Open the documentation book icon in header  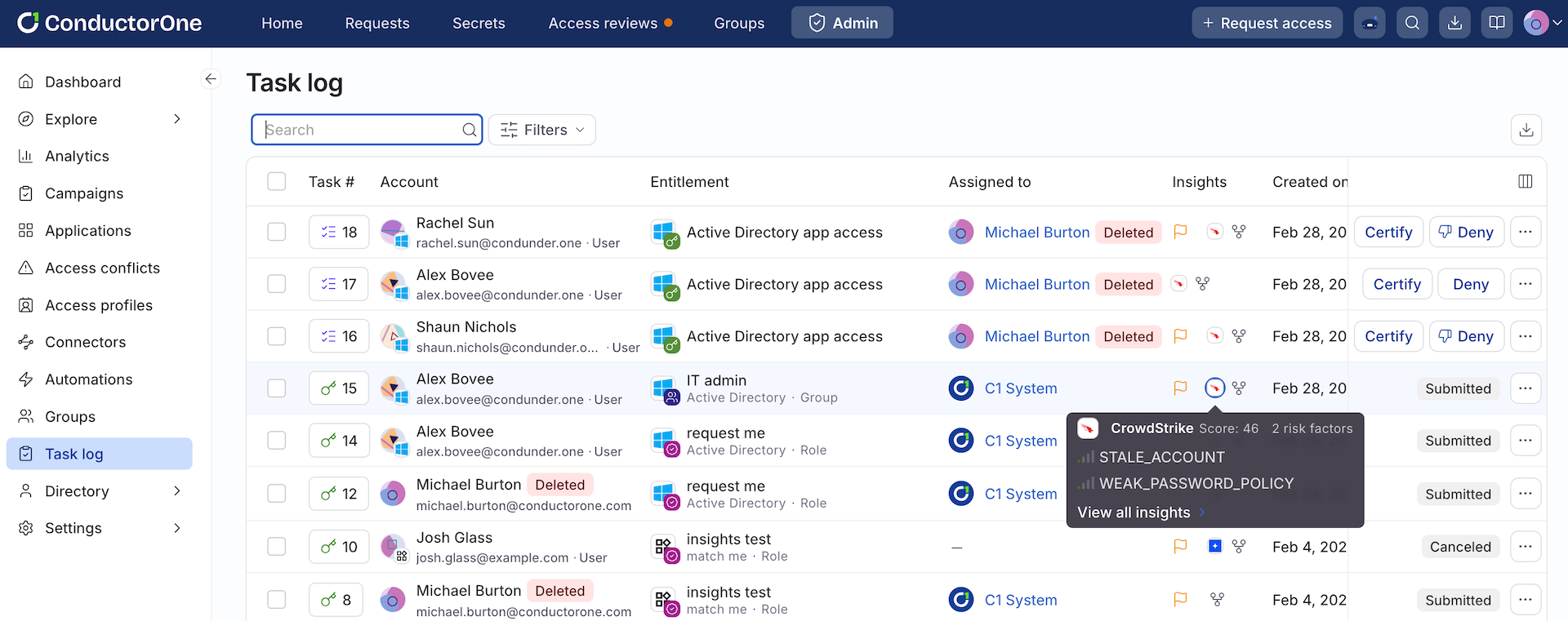click(x=1497, y=23)
